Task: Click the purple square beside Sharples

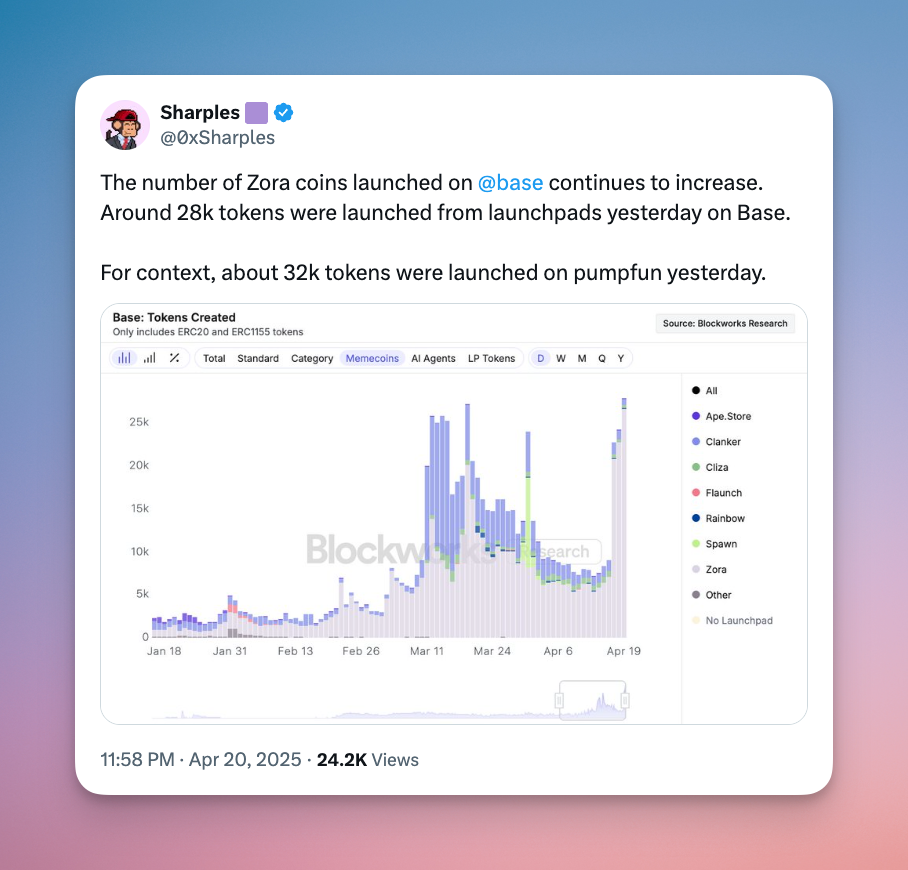Action: [257, 112]
